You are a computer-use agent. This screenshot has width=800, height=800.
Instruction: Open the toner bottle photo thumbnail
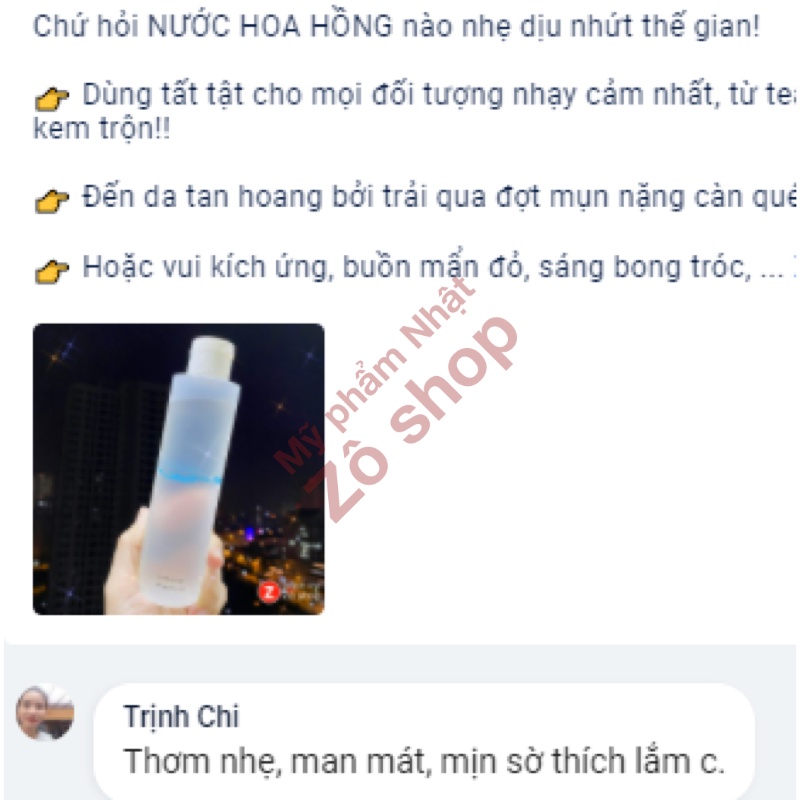point(179,469)
